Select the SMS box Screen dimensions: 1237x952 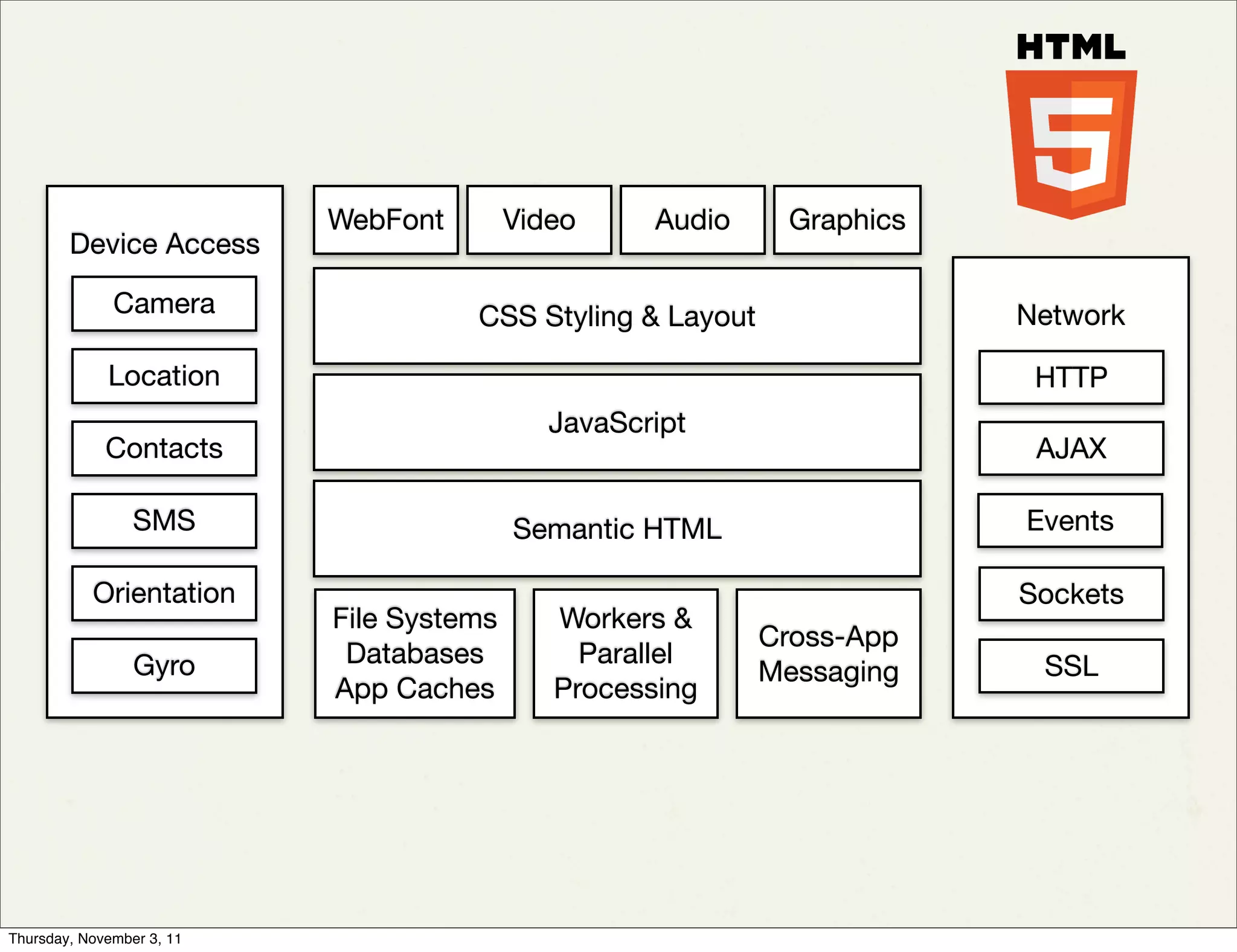click(164, 521)
